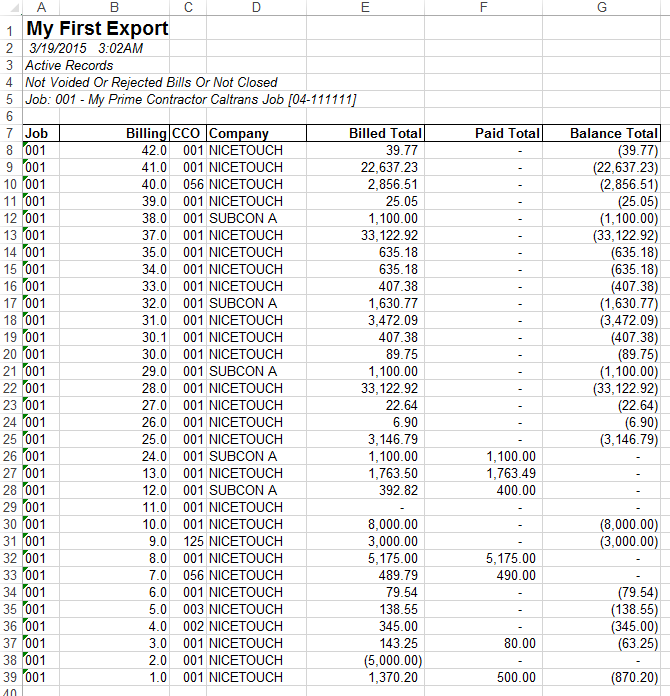Select row 39 header

(11, 677)
